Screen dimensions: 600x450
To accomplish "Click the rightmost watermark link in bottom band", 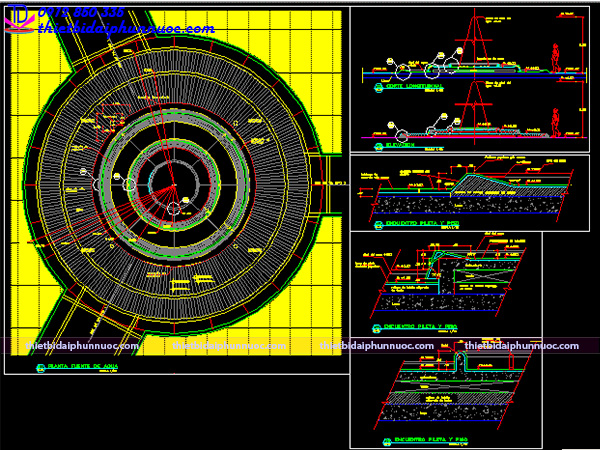I will (522, 346).
